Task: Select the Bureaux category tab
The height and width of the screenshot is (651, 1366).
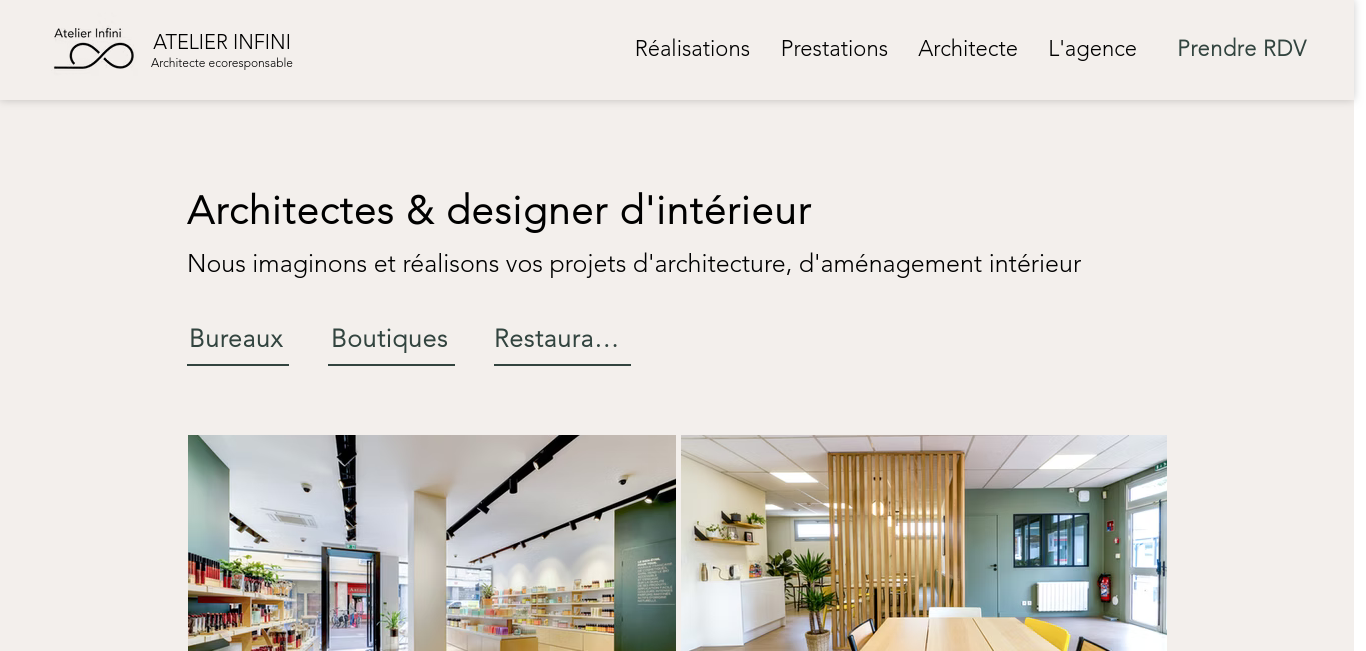Action: [238, 340]
